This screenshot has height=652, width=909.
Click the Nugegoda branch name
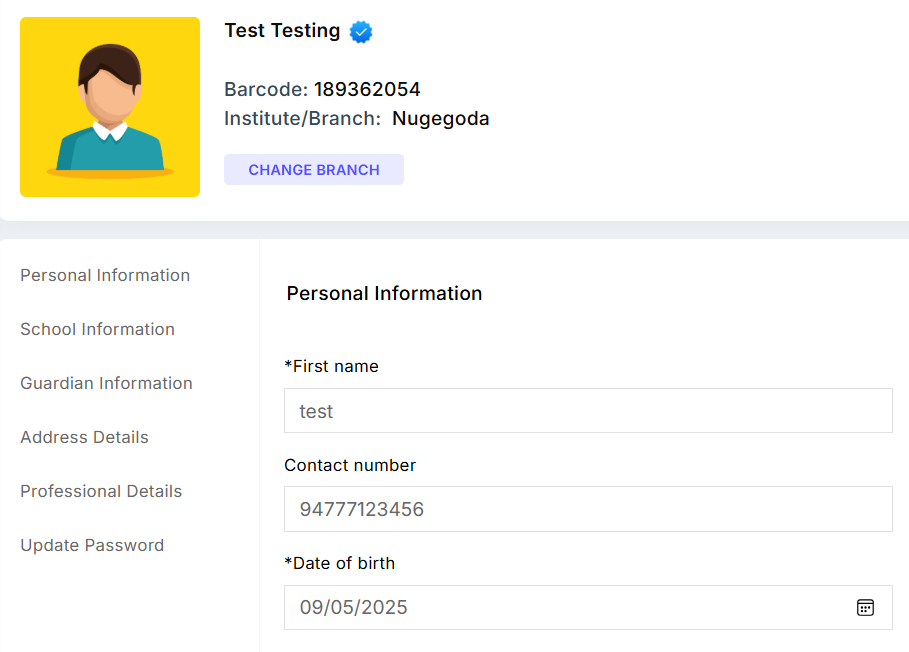440,119
